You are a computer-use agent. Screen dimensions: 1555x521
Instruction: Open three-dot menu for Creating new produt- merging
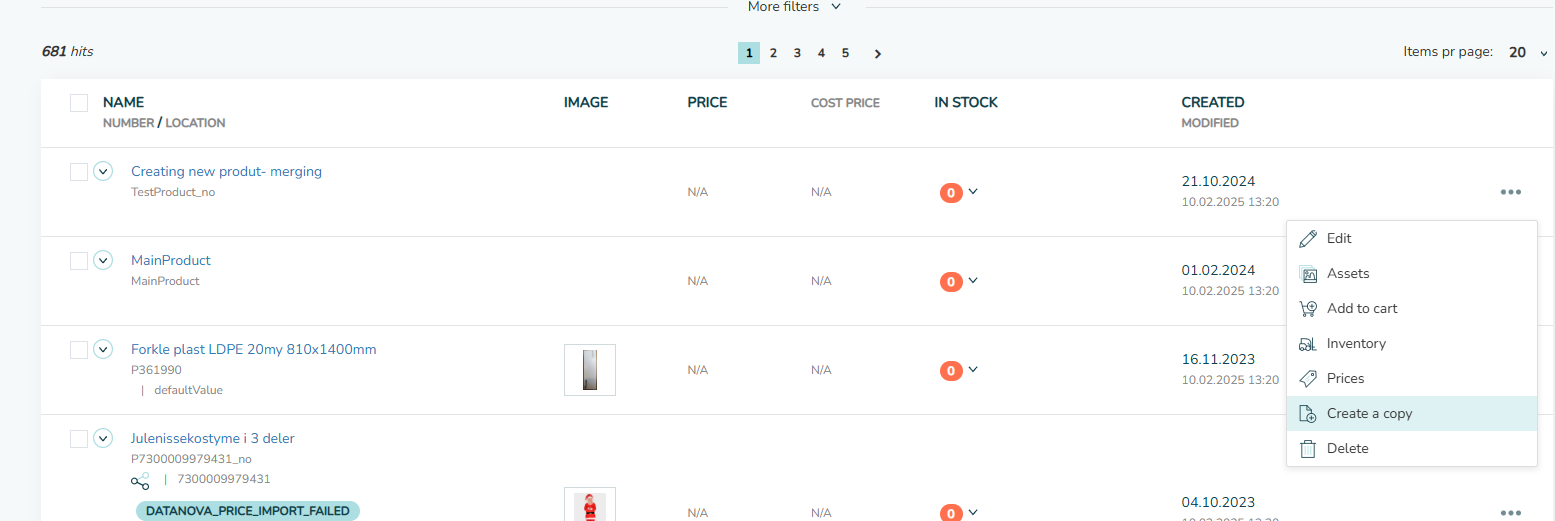coord(1510,192)
